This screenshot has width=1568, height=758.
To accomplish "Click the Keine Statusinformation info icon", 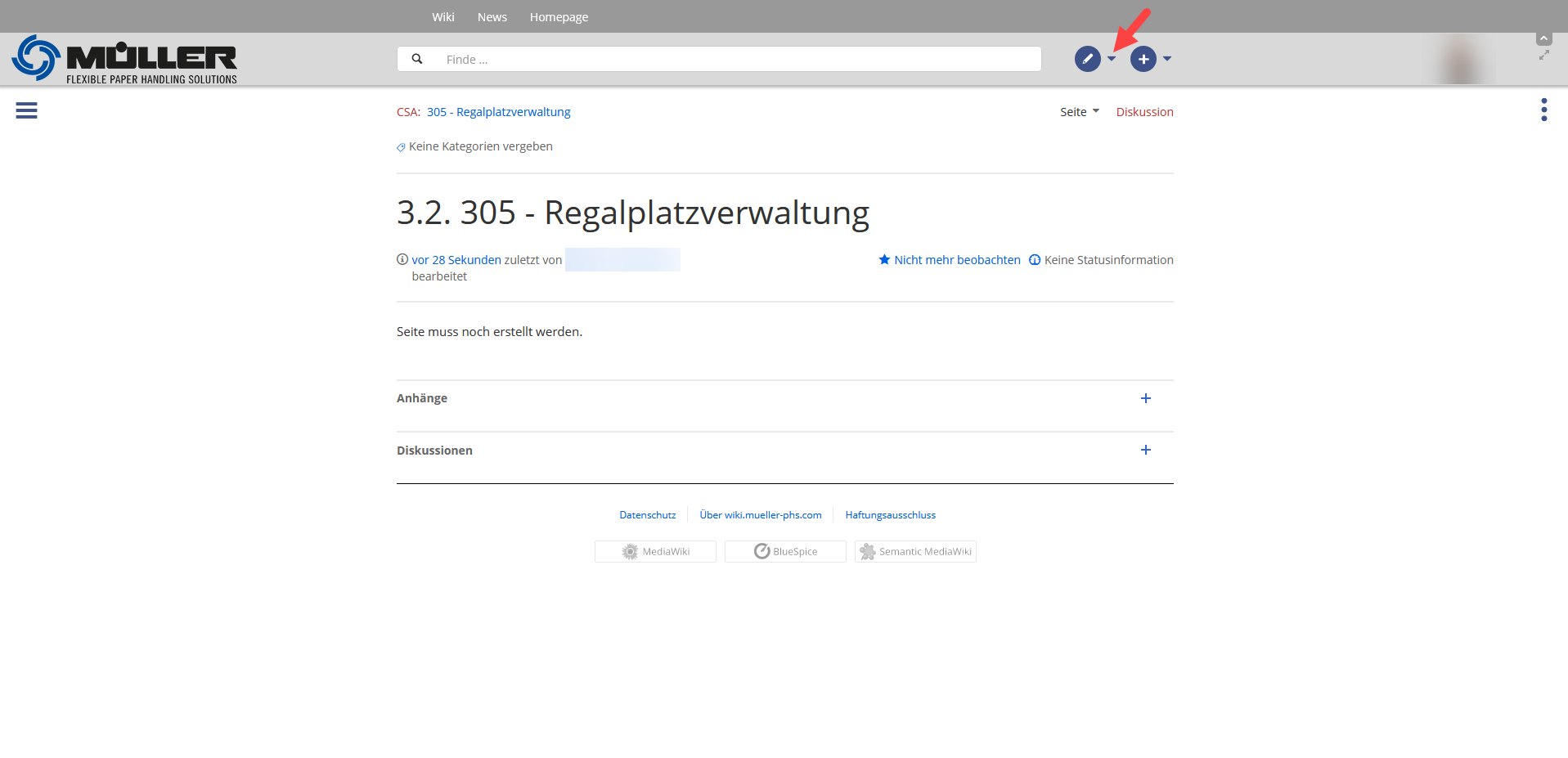I will tap(1035, 260).
